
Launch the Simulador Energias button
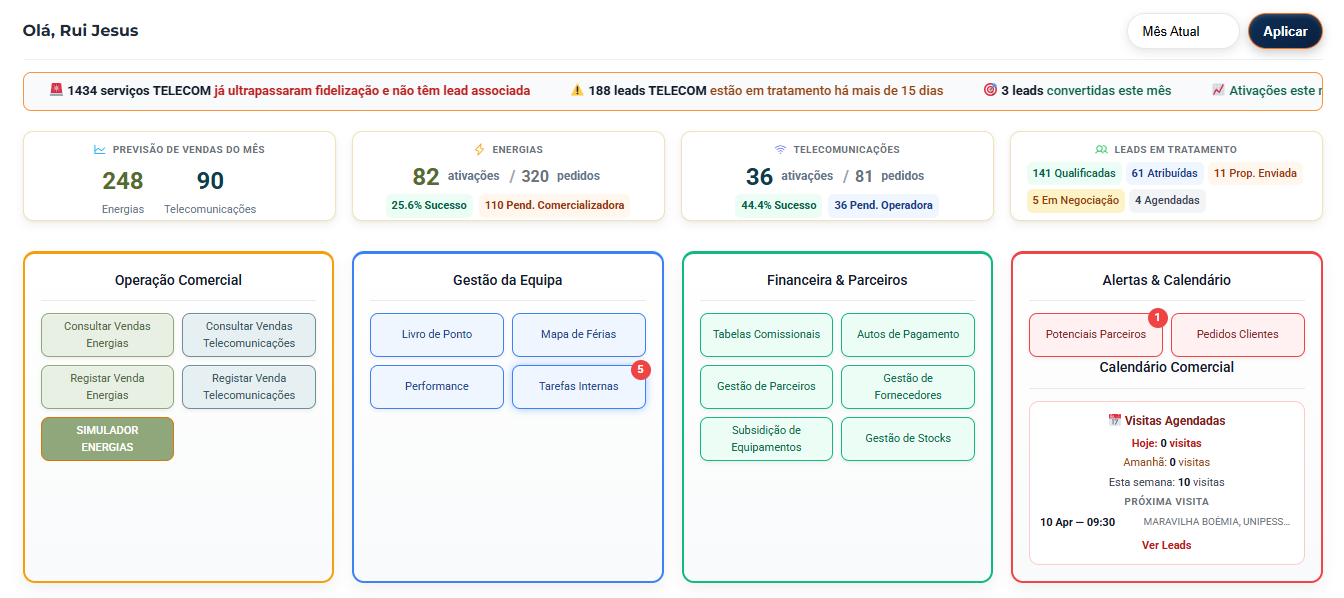107,439
